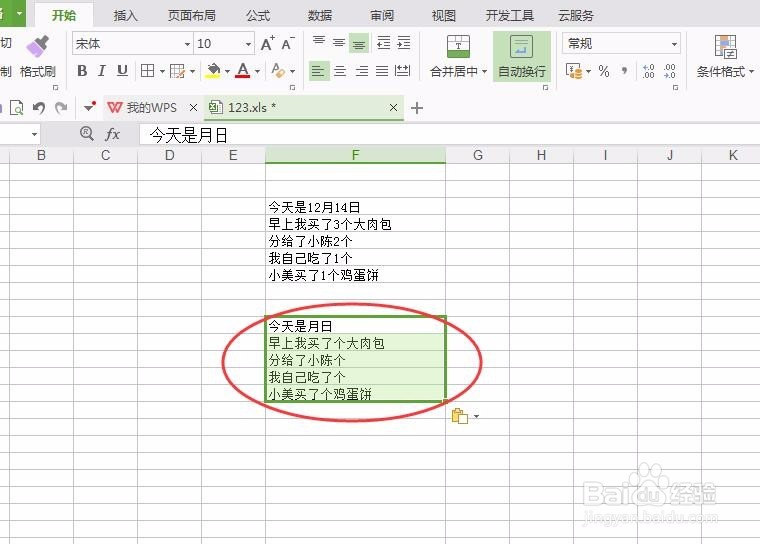The width and height of the screenshot is (760, 544).
Task: Align text to top of cell
Action: point(318,42)
